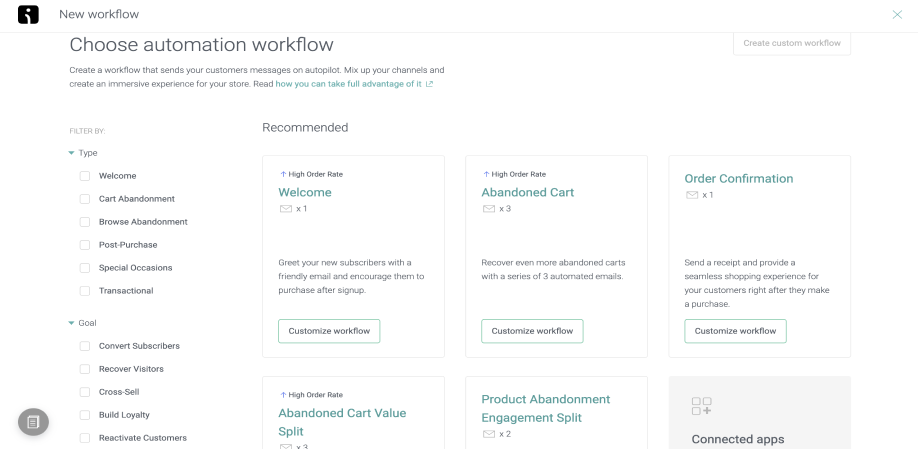Click the Omnisend logo icon
This screenshot has width=920, height=450.
pyautogui.click(x=28, y=14)
